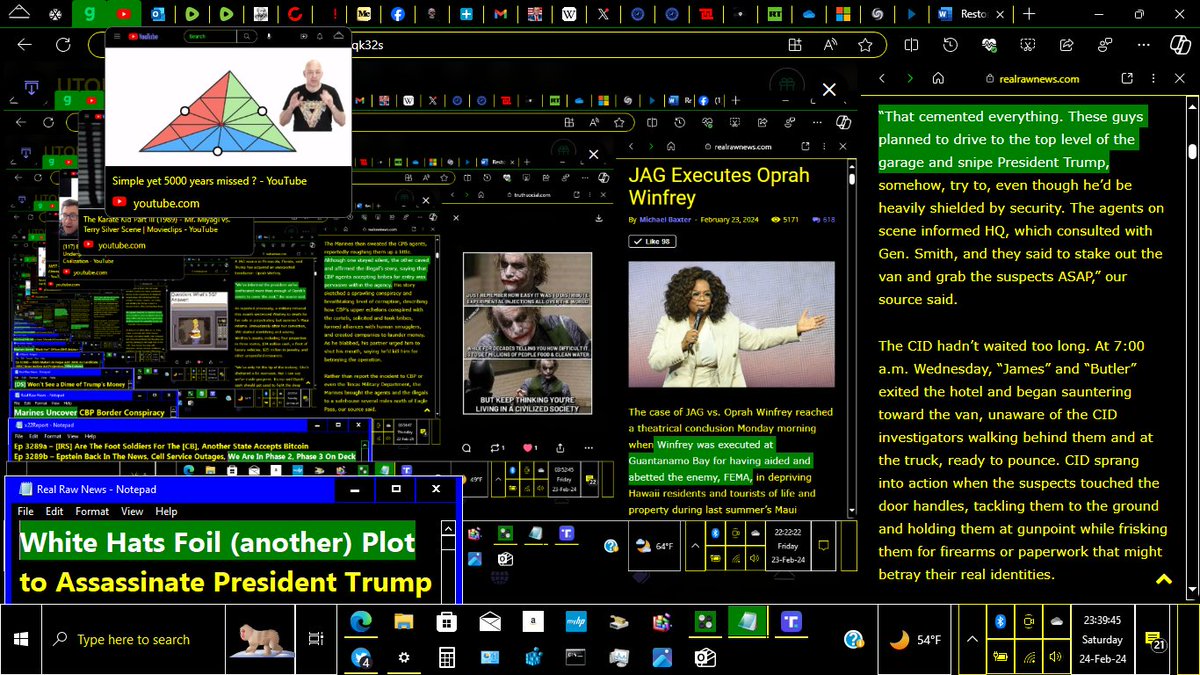The width and height of the screenshot is (1200, 675).
Task: Open Browser essentials heart icon
Action: point(989,45)
